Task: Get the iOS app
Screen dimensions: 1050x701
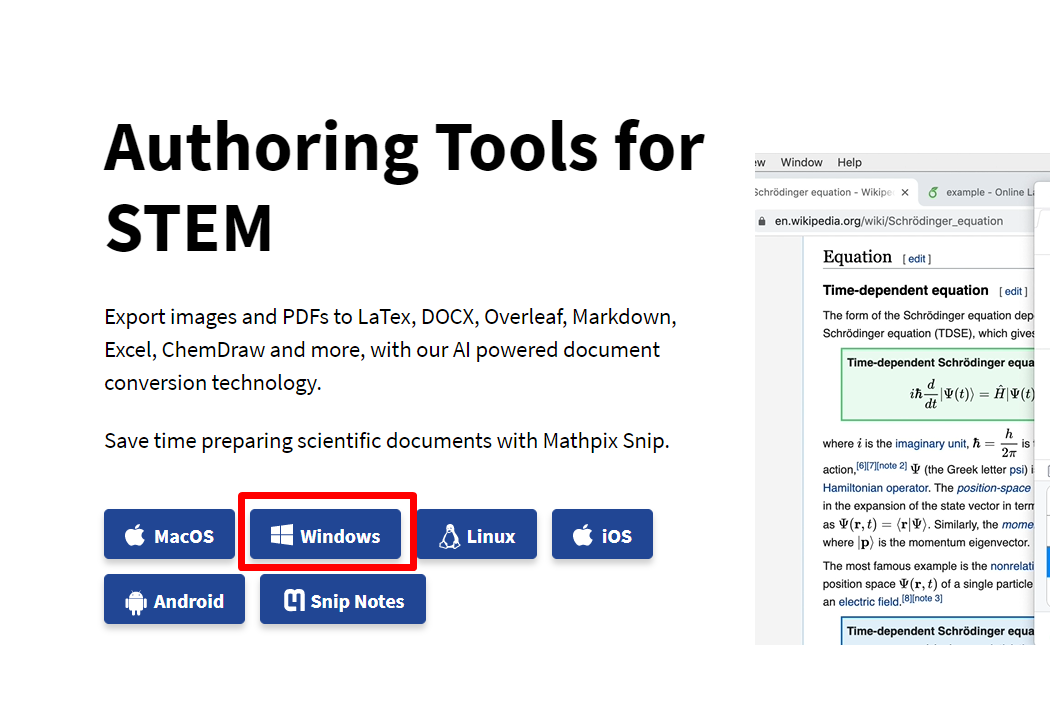Action: point(602,534)
